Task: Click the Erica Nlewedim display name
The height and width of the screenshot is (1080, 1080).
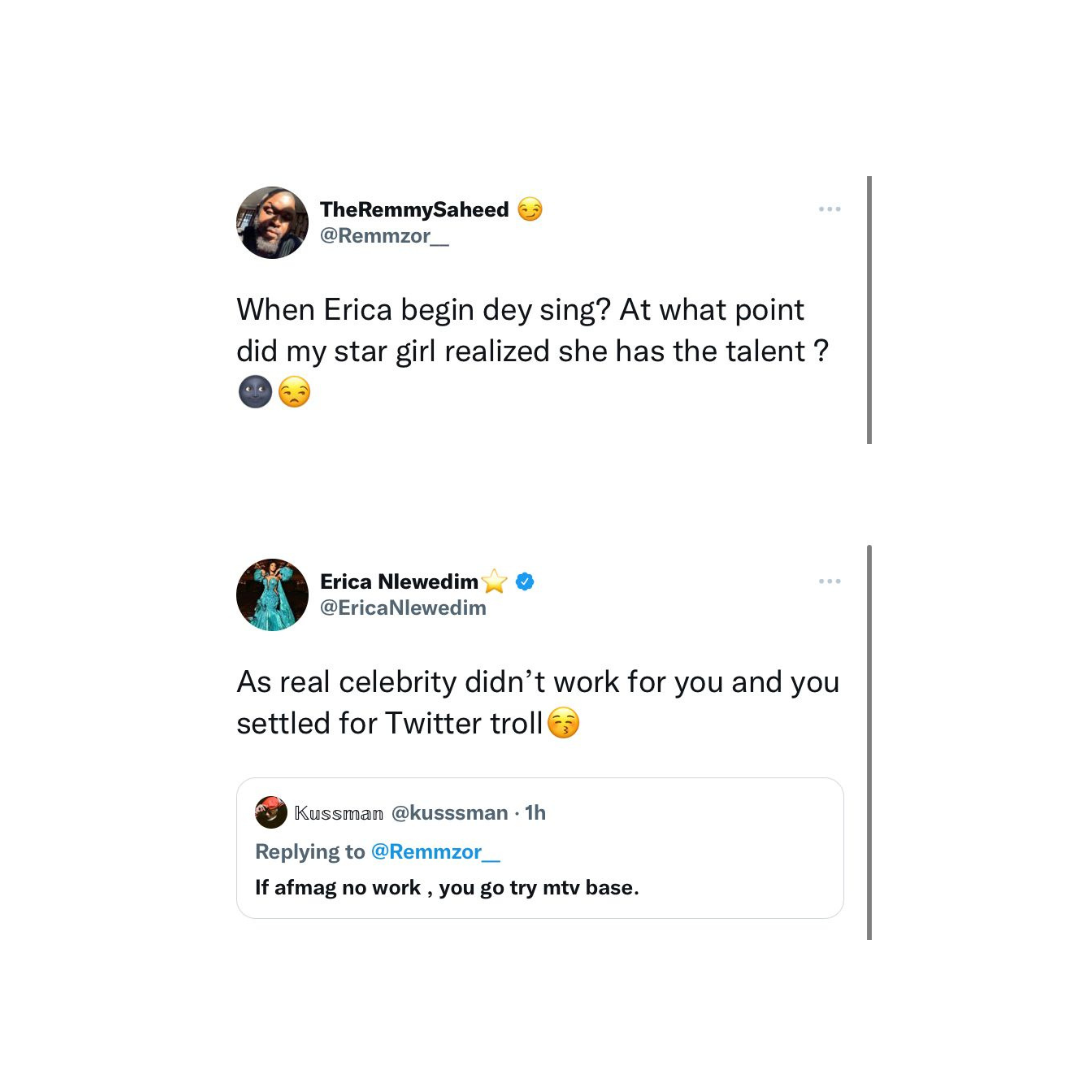Action: [x=399, y=581]
